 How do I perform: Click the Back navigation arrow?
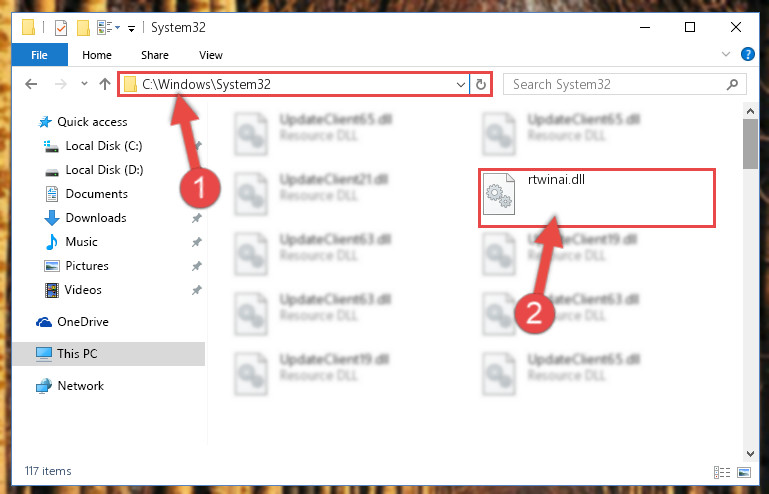coord(31,84)
